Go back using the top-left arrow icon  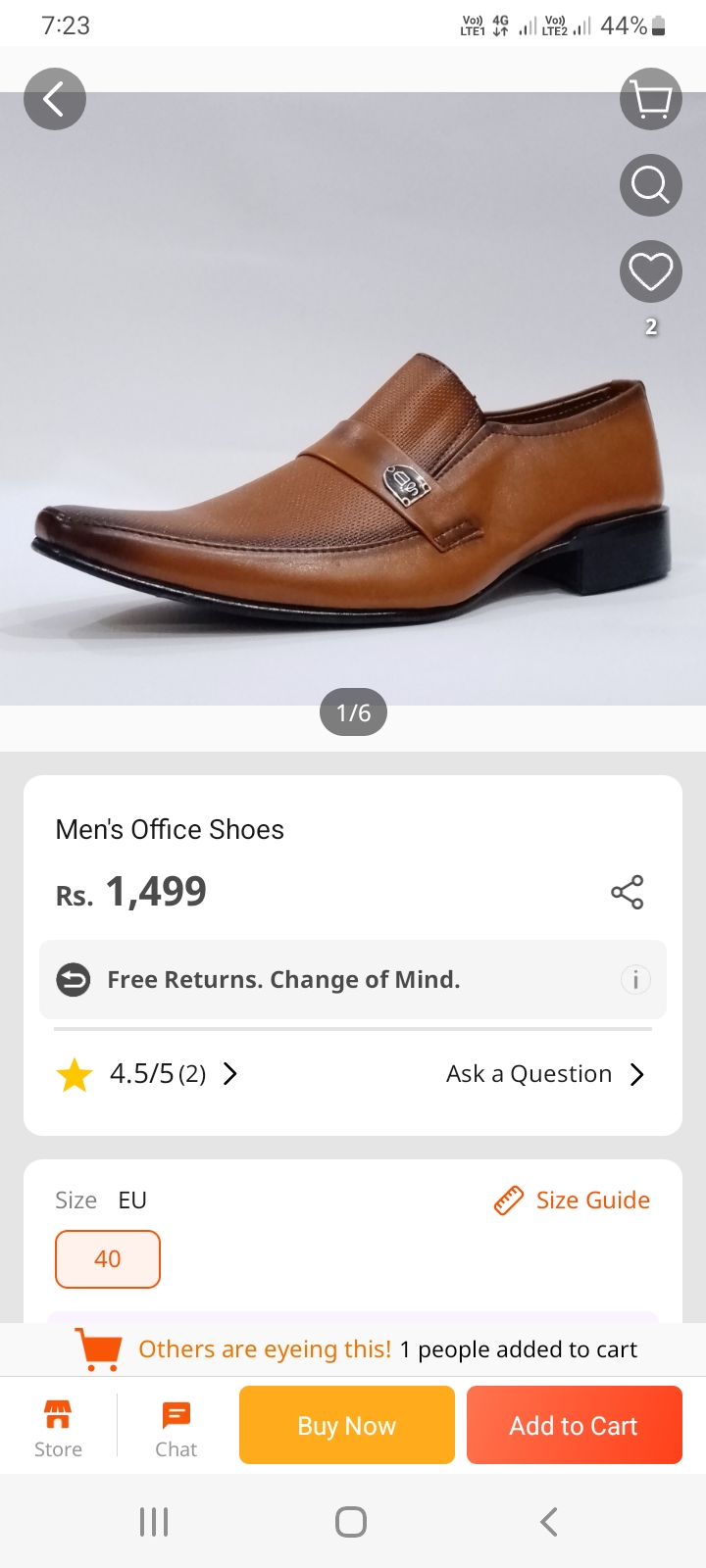pos(55,99)
